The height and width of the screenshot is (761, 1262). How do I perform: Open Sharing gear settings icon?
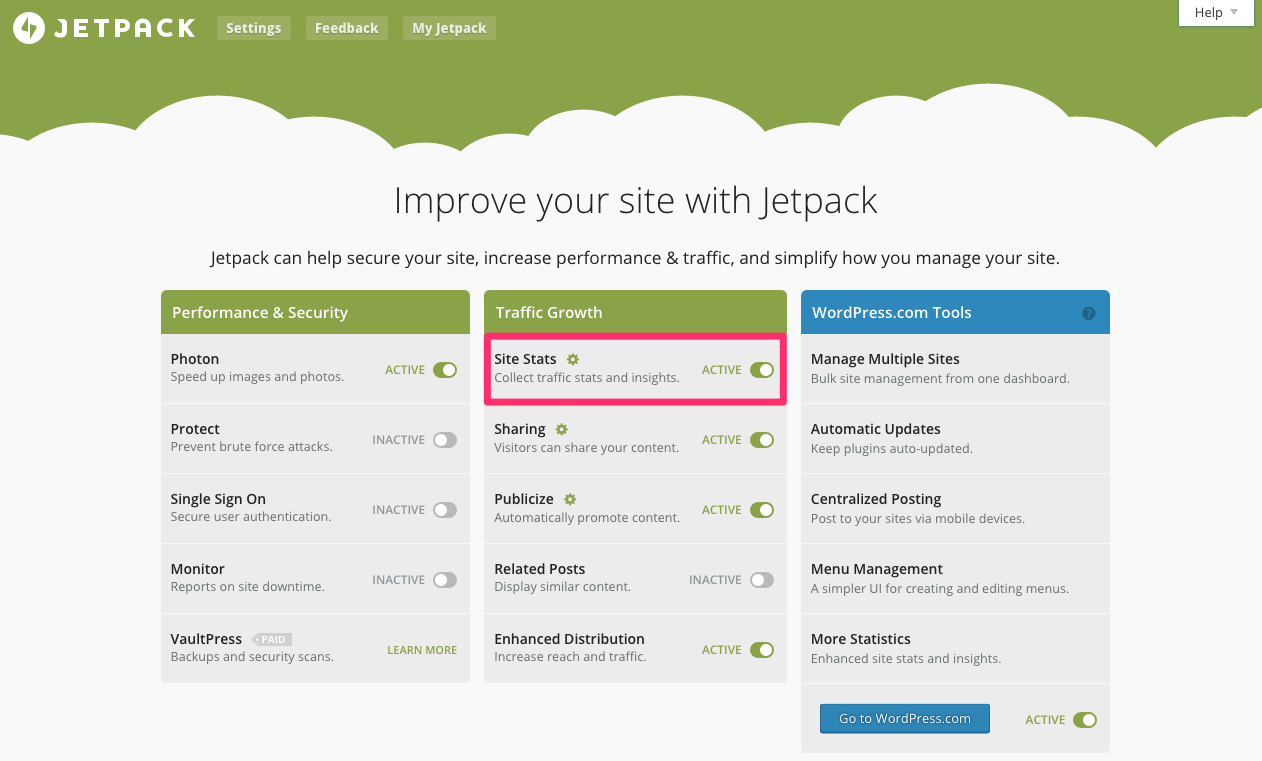562,429
